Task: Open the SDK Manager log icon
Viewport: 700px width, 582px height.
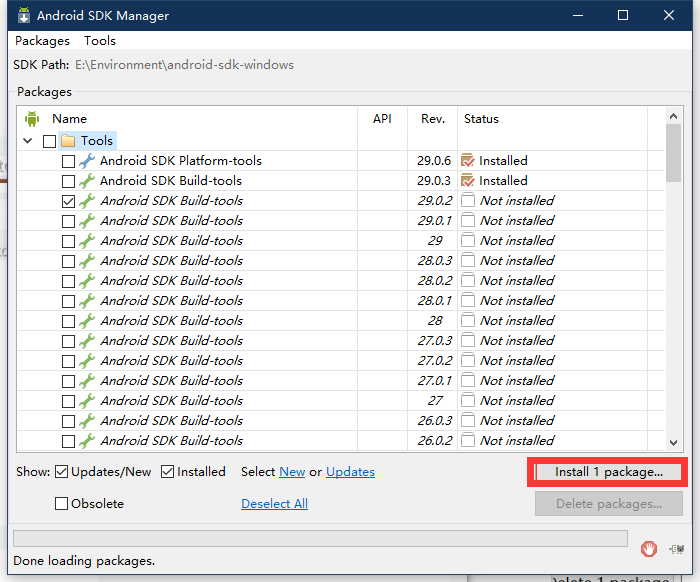Action: [676, 549]
